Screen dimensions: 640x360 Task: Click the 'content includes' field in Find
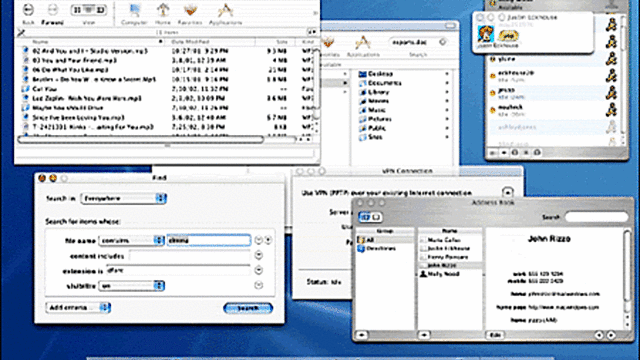[x=189, y=256]
